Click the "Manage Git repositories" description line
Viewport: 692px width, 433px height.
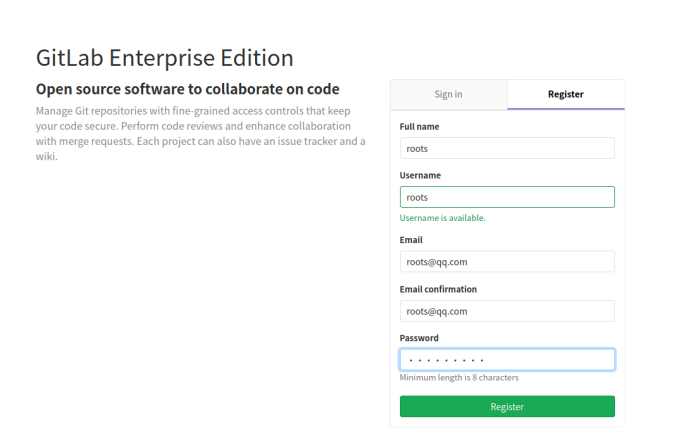coord(200,111)
